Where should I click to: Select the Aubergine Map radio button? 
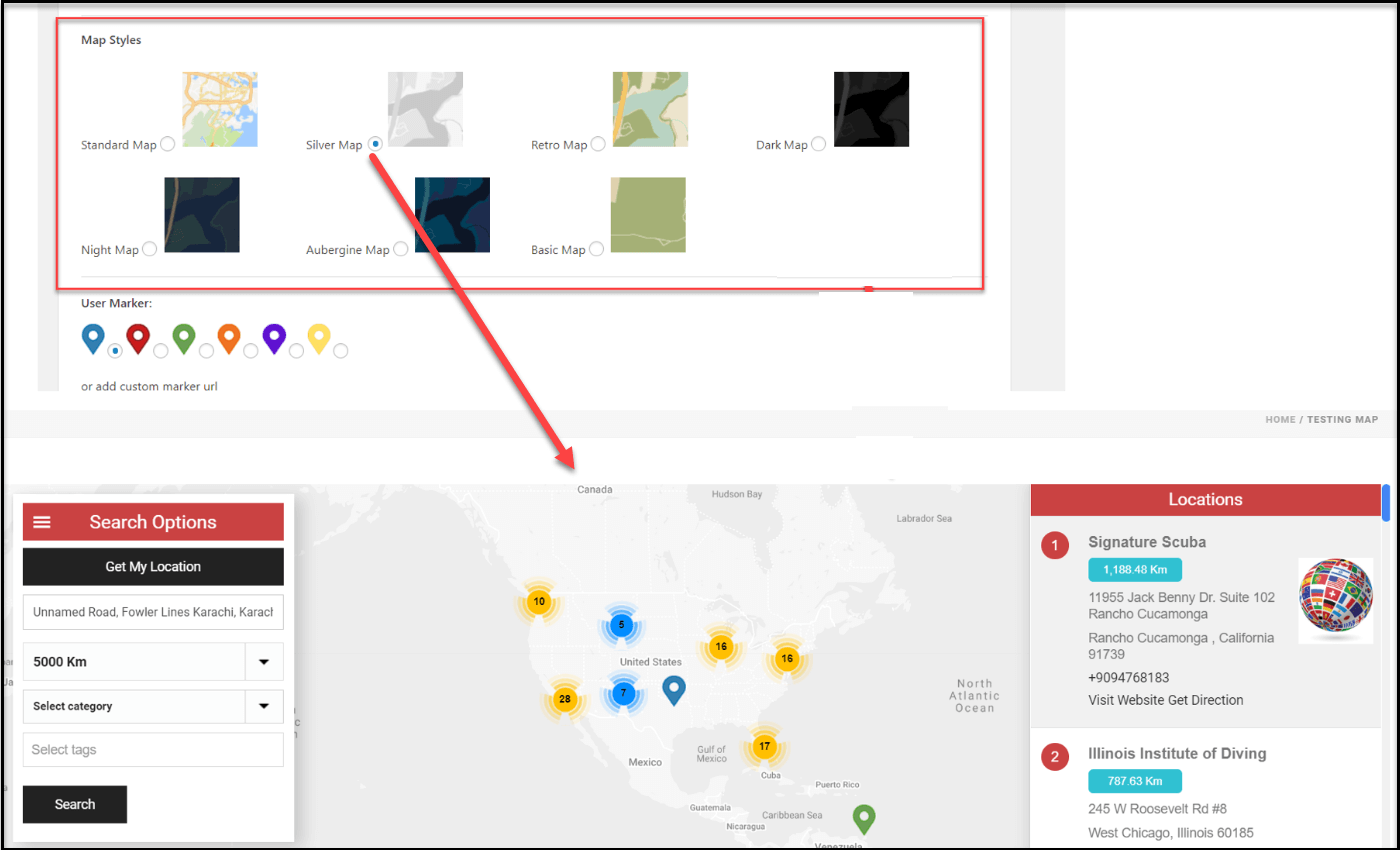point(400,249)
